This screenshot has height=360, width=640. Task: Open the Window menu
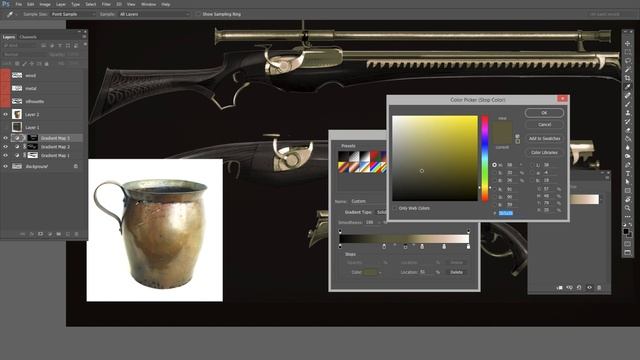point(149,4)
